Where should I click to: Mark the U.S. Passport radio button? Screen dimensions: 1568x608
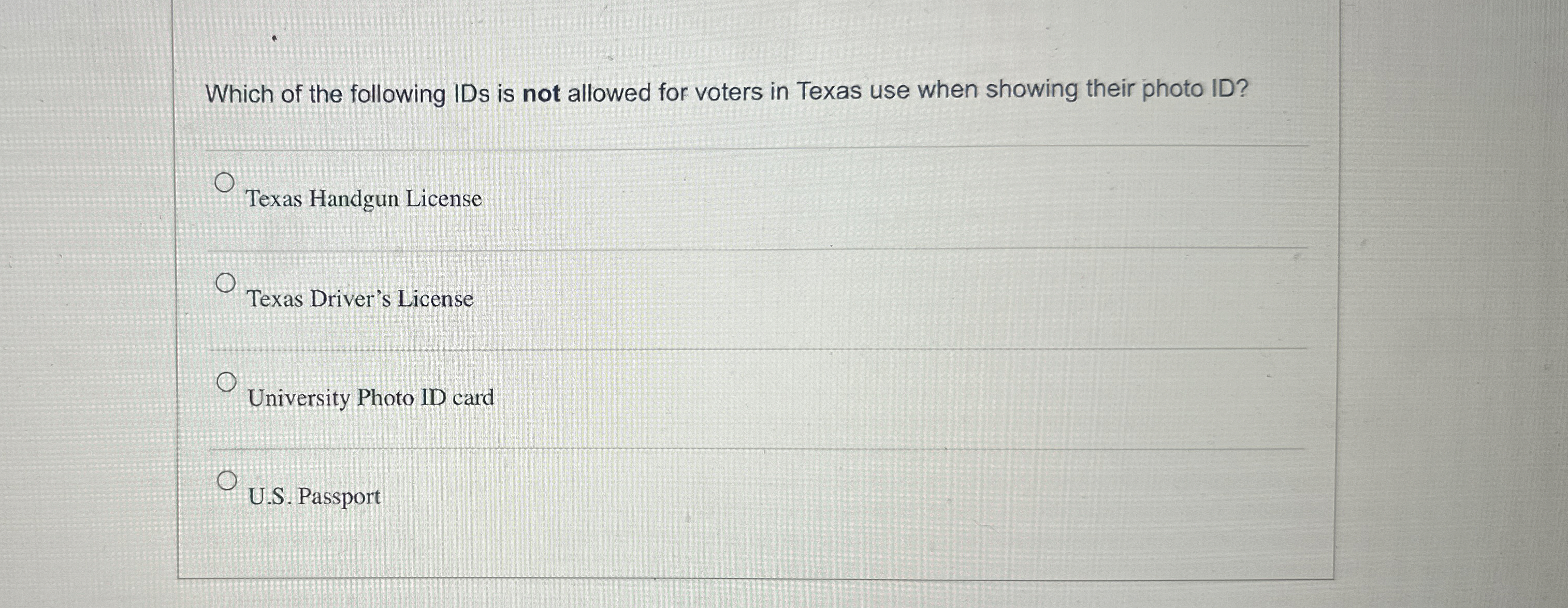pyautogui.click(x=226, y=481)
